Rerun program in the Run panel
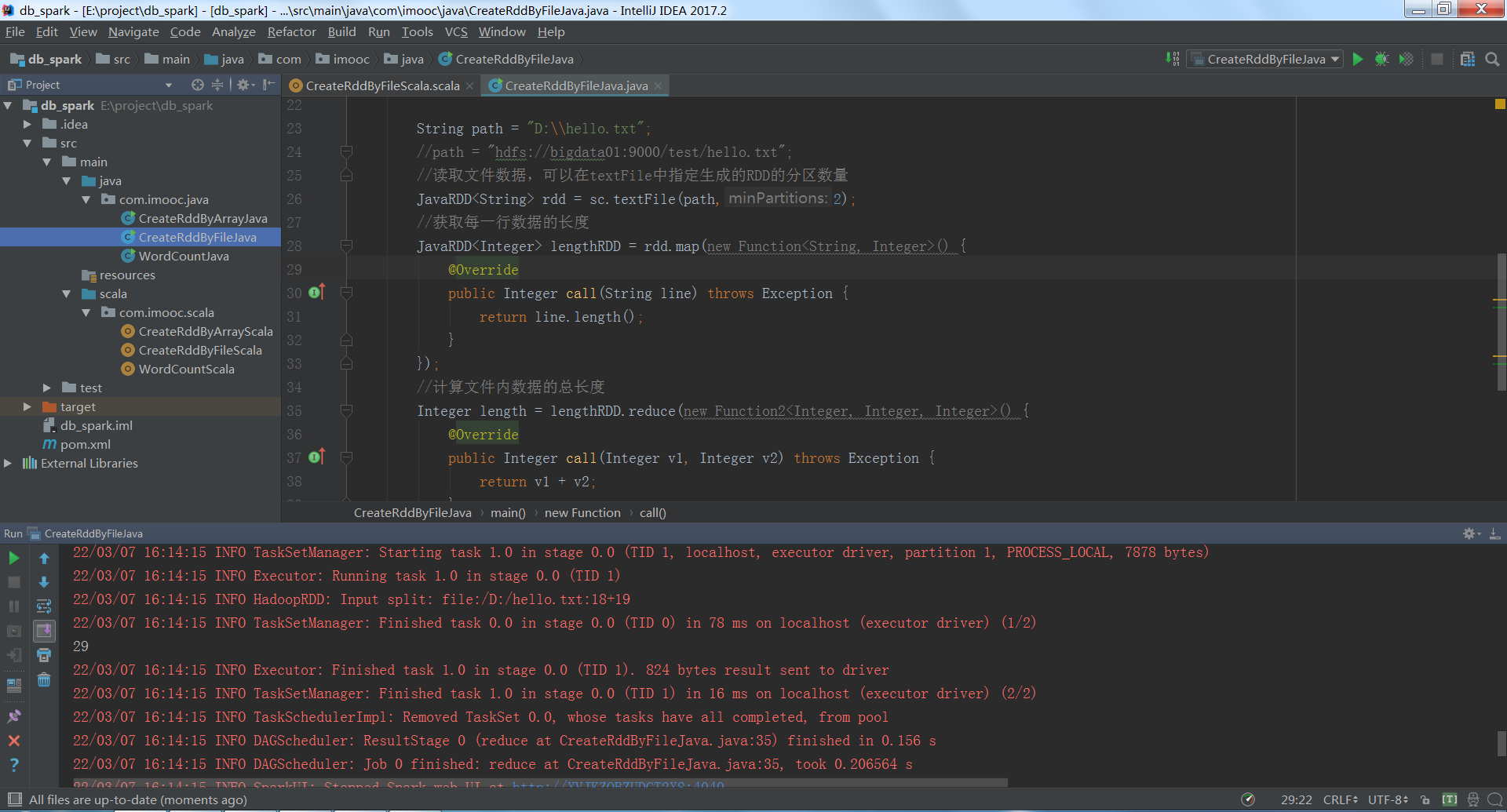 14,559
